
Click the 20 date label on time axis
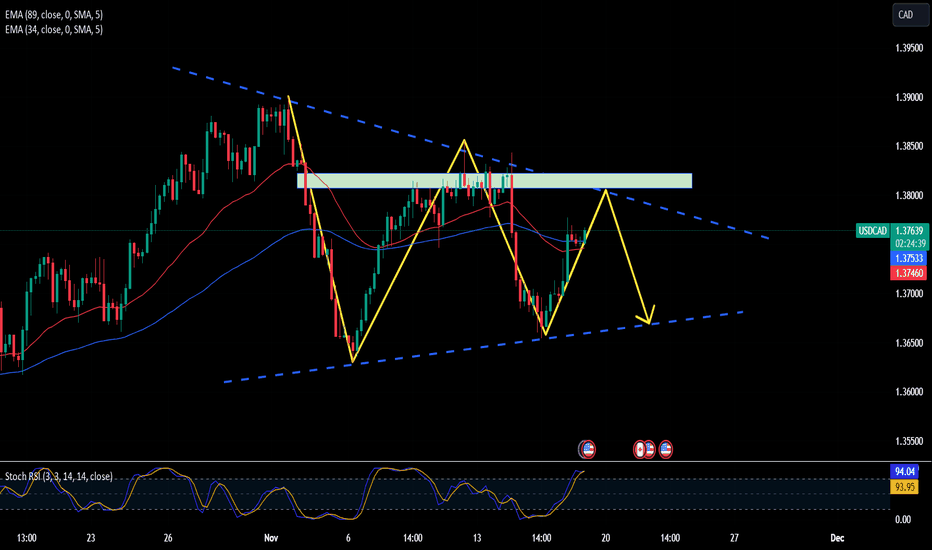point(606,538)
